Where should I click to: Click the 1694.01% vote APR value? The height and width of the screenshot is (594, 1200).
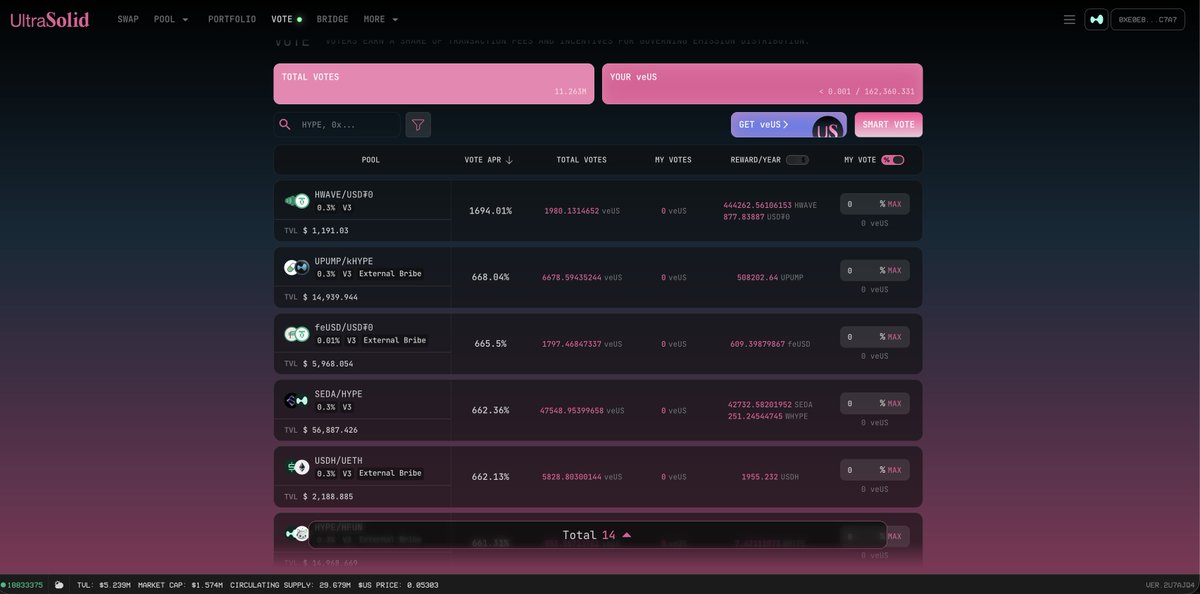click(491, 211)
